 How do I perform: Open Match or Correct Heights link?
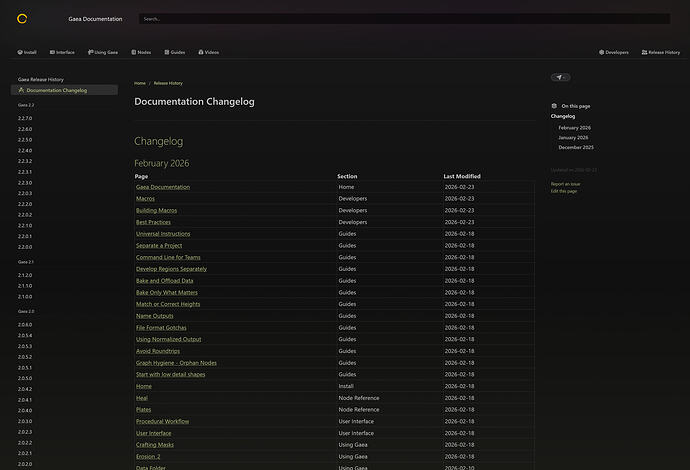(168, 304)
